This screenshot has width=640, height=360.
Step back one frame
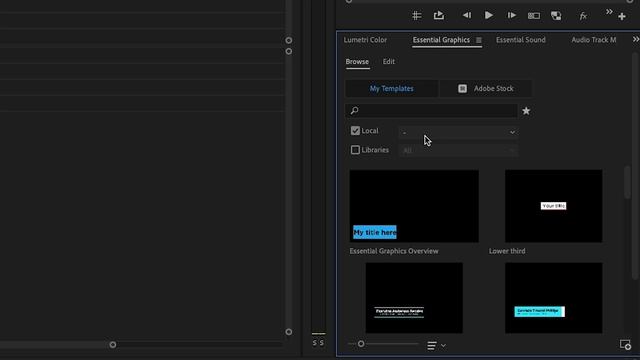[x=467, y=16]
